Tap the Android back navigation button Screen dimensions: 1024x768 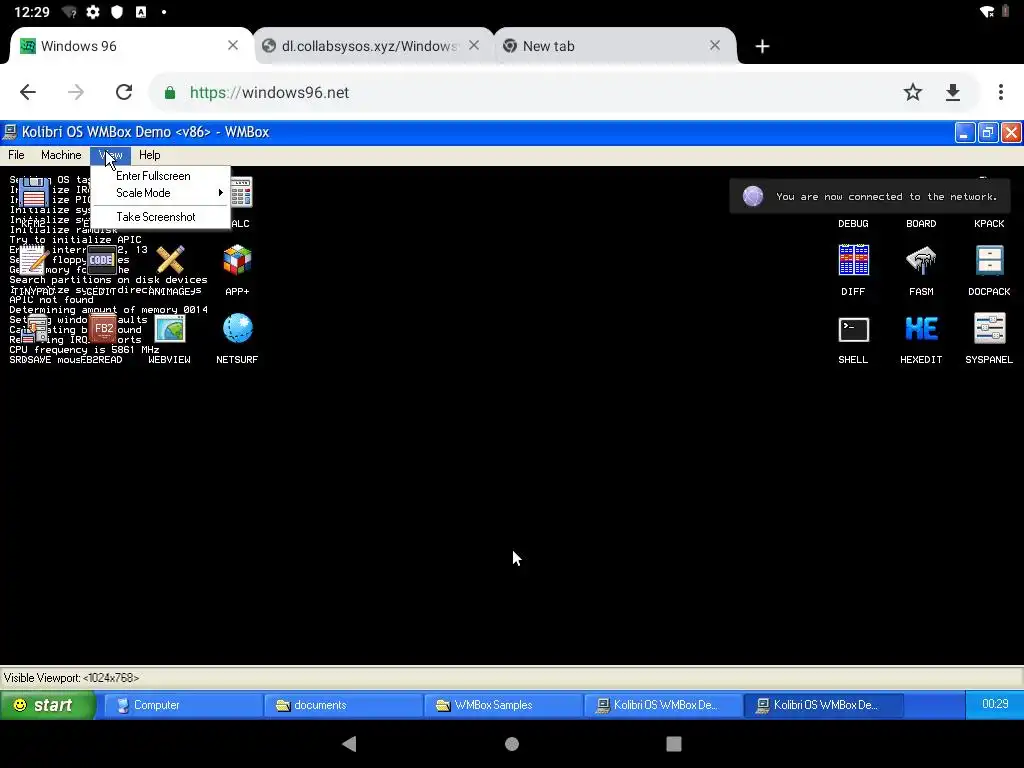349,744
